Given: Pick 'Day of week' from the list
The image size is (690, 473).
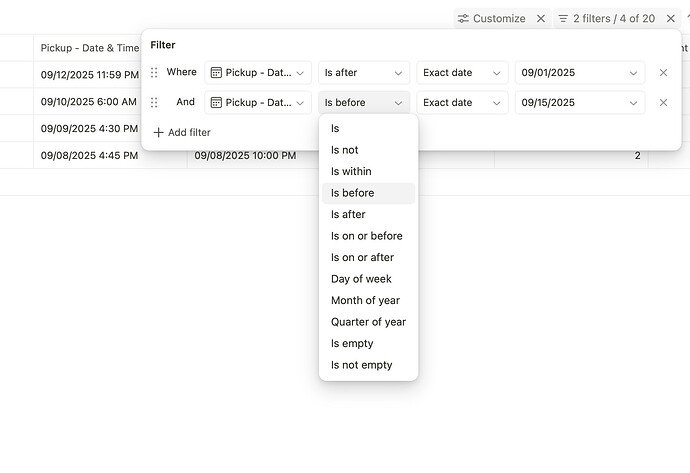Looking at the screenshot, I should point(361,279).
